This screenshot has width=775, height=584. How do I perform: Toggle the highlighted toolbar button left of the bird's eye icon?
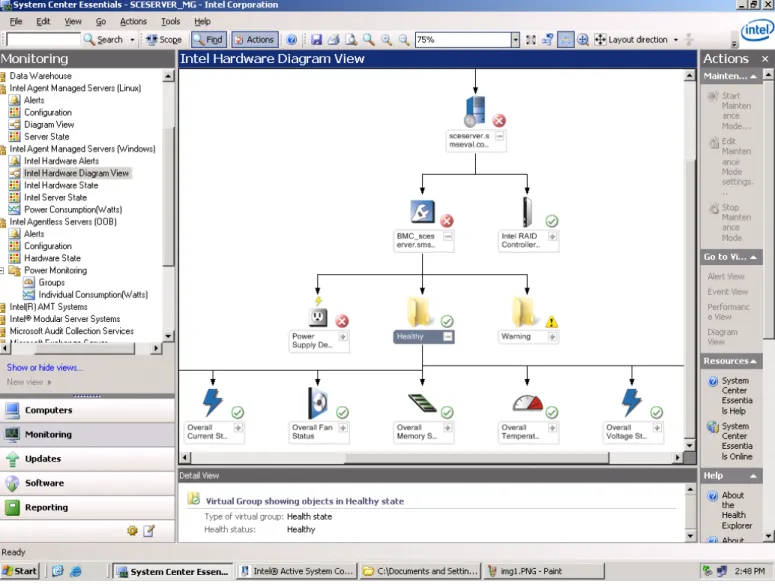565,40
